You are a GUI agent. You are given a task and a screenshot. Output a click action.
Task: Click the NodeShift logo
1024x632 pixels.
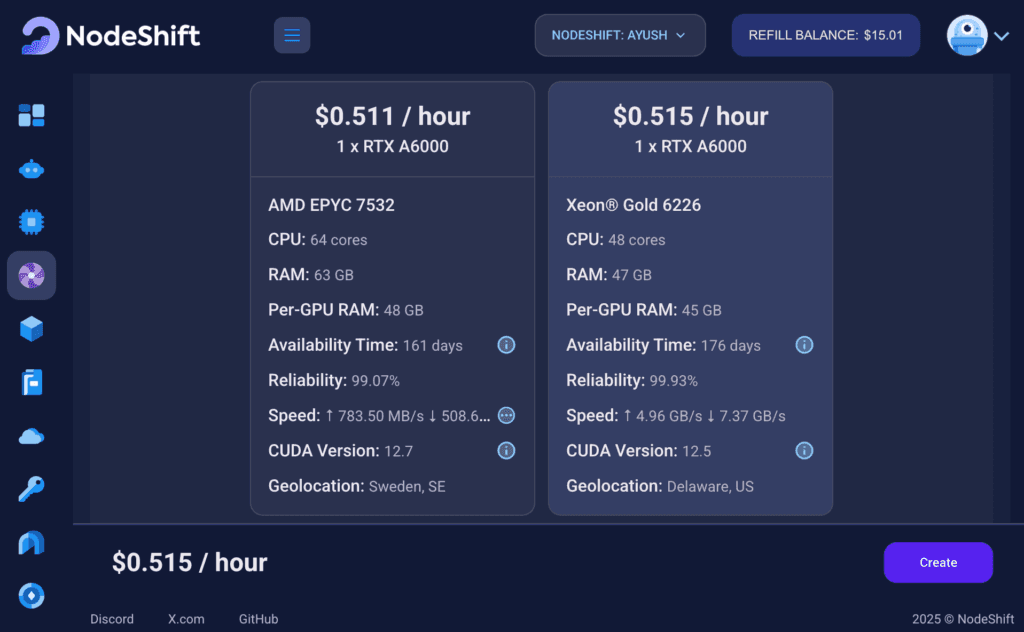[x=110, y=35]
